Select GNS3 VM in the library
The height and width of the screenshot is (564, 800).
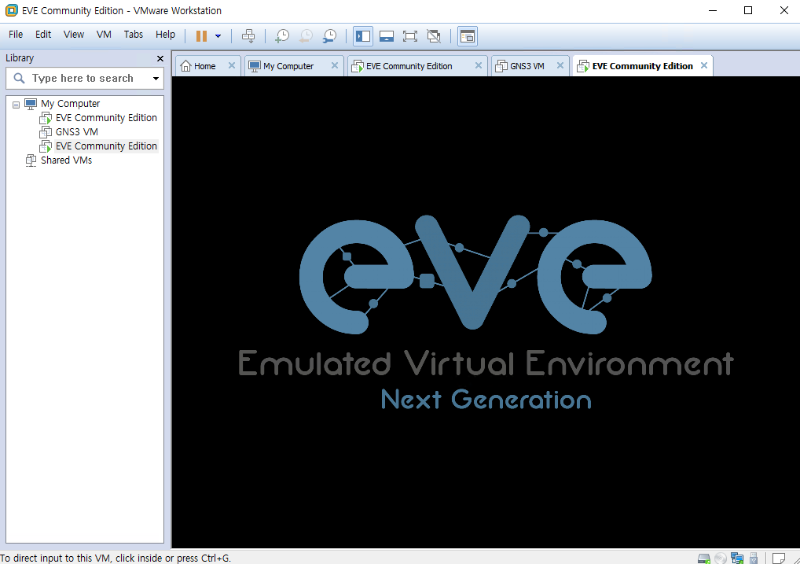76,131
